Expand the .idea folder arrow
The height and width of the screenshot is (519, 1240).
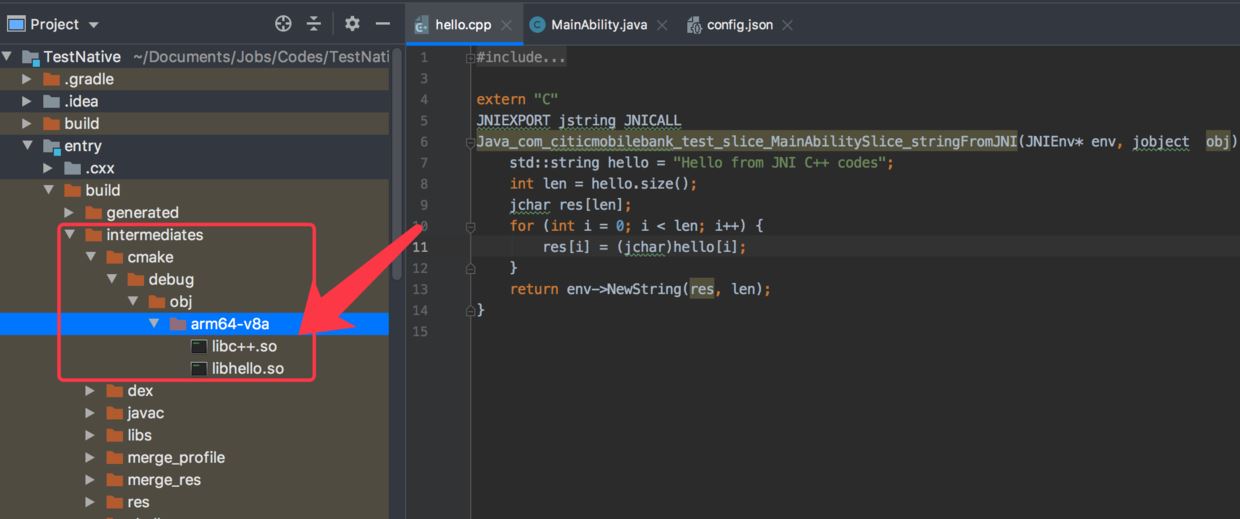point(28,101)
